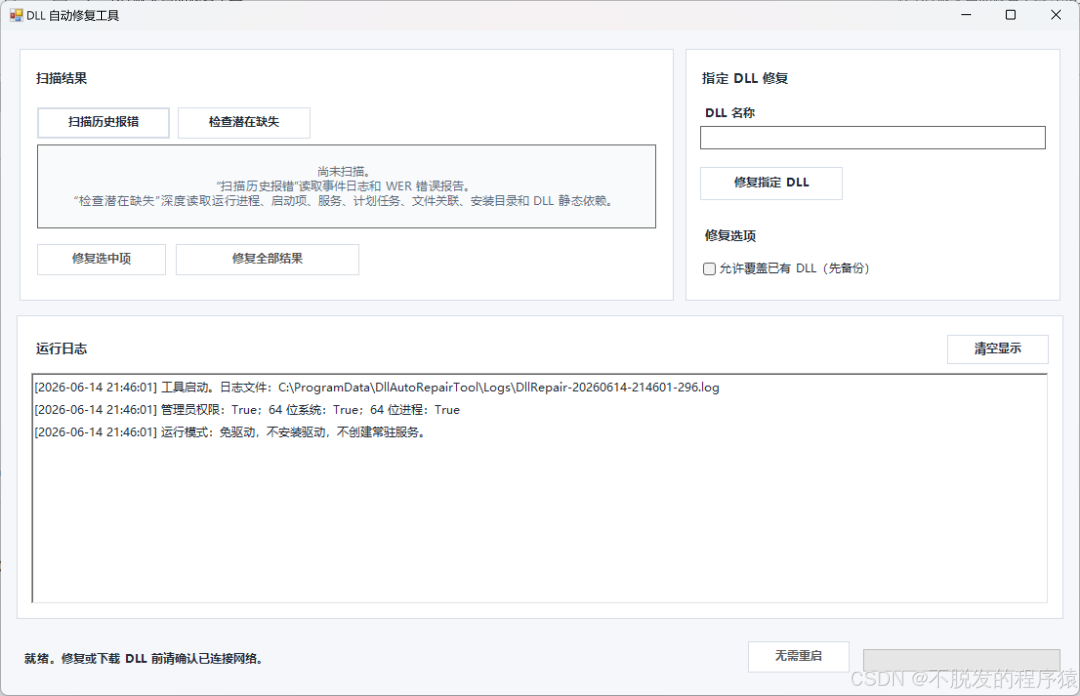Click the 修复选项 label
Image resolution: width=1080 pixels, height=696 pixels.
tap(730, 236)
